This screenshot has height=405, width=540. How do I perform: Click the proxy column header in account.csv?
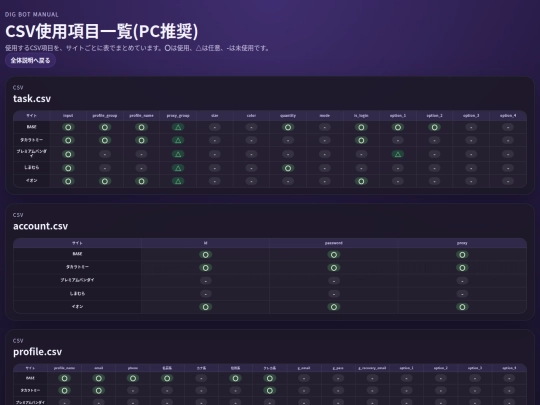462,243
